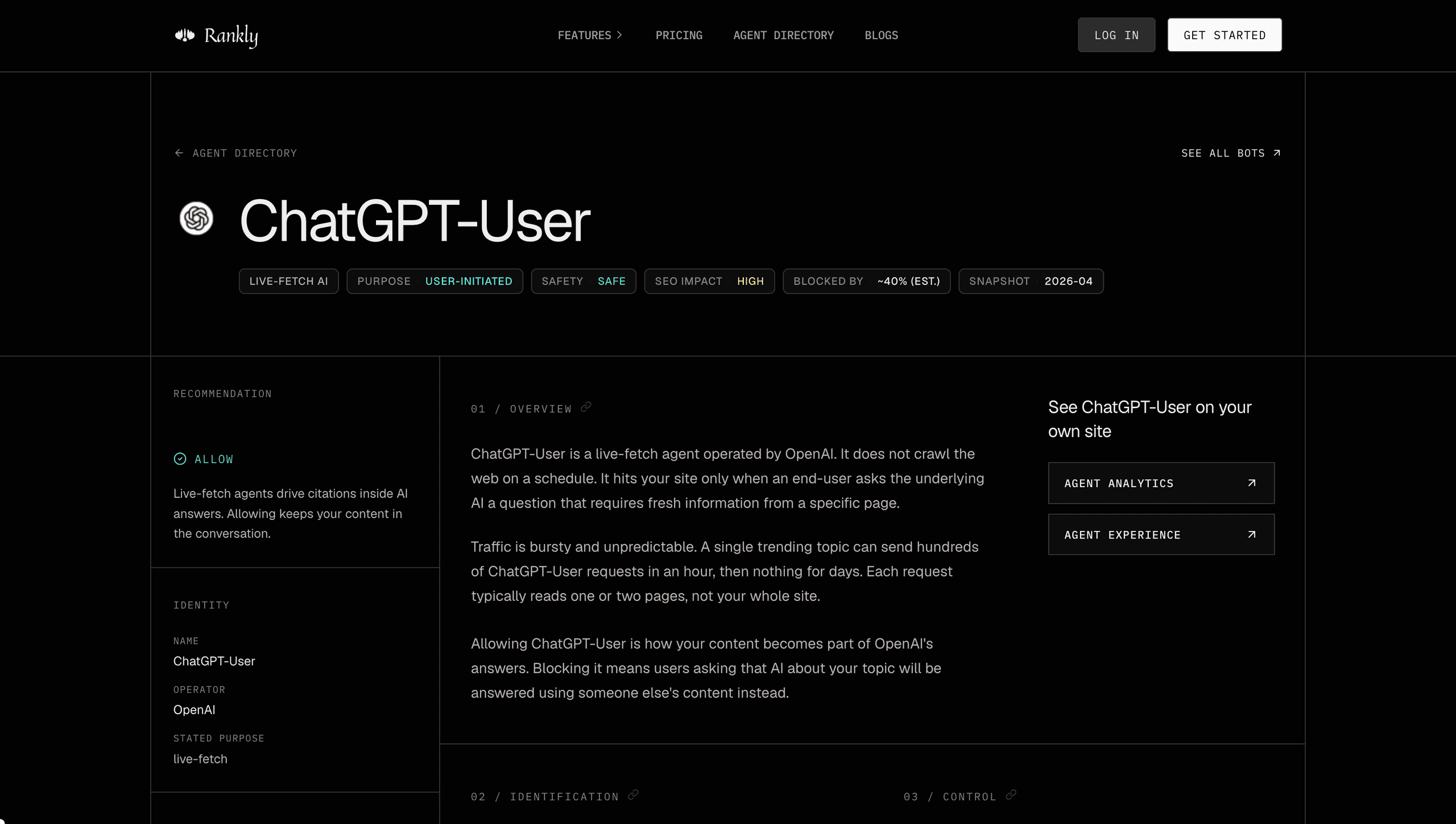Click the Log In button
Viewport: 1456px width, 824px height.
point(1116,35)
